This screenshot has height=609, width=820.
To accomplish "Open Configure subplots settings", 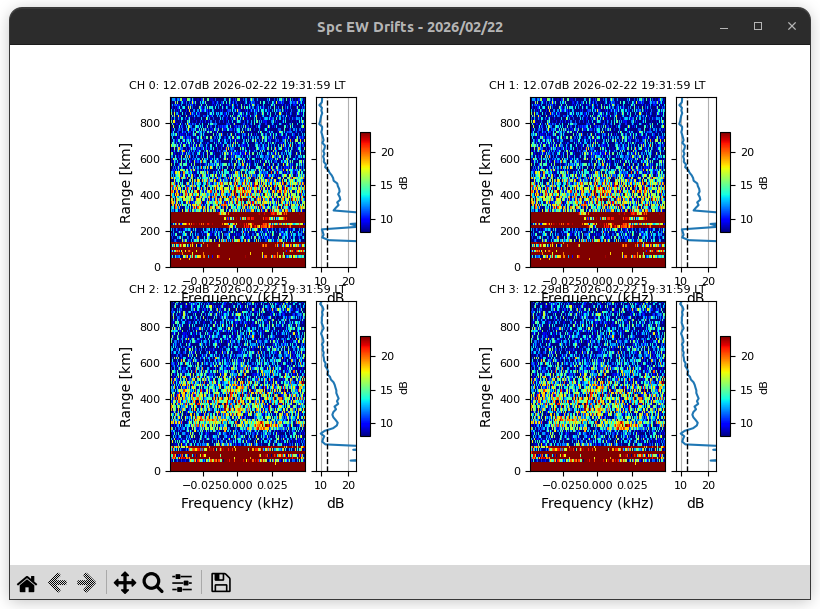I will tap(182, 583).
